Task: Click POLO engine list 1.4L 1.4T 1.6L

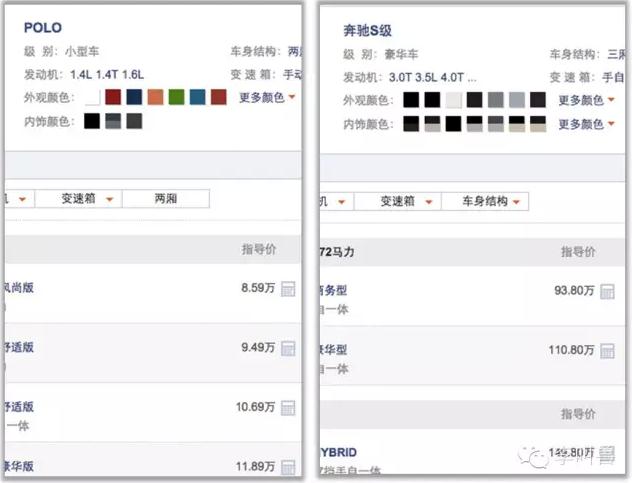Action: click(107, 75)
